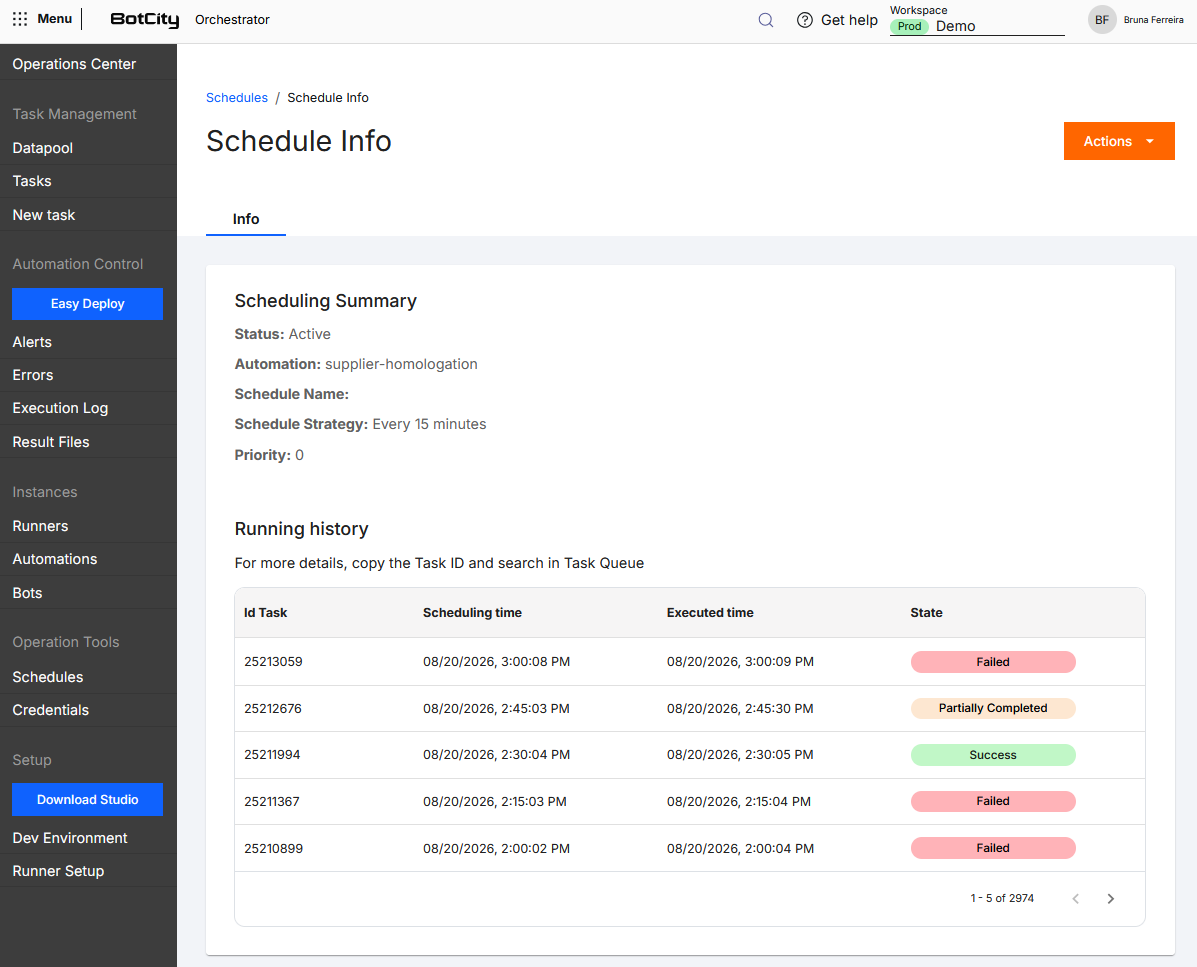The height and width of the screenshot is (967, 1197).
Task: Open Tasks in sidebar
Action: (x=32, y=181)
